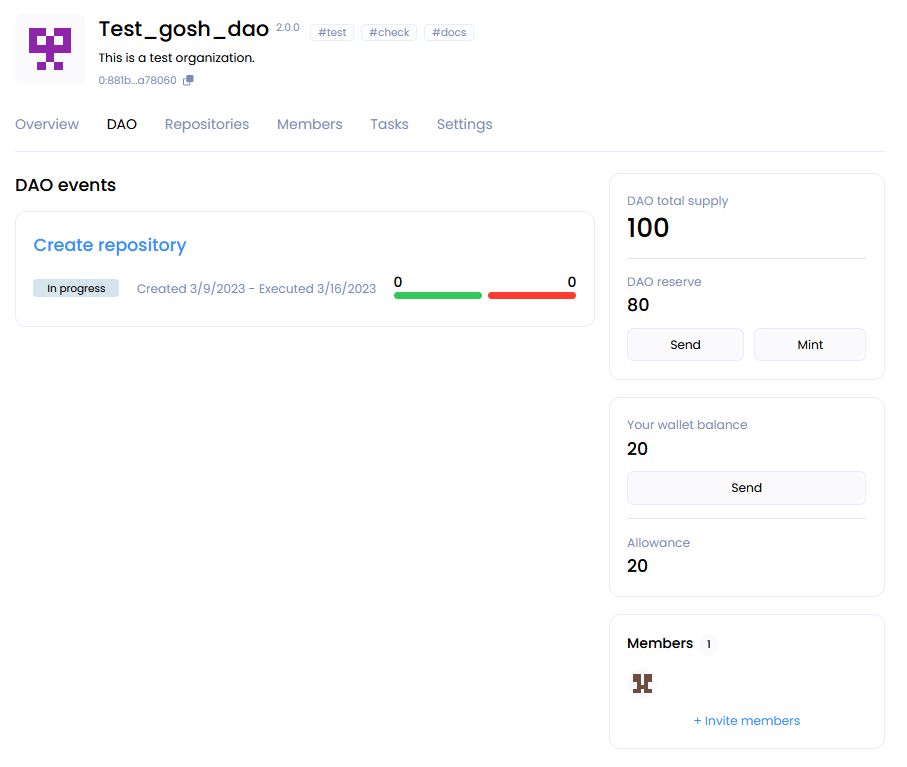
Task: Click the green yes-votes progress bar
Action: click(x=438, y=295)
